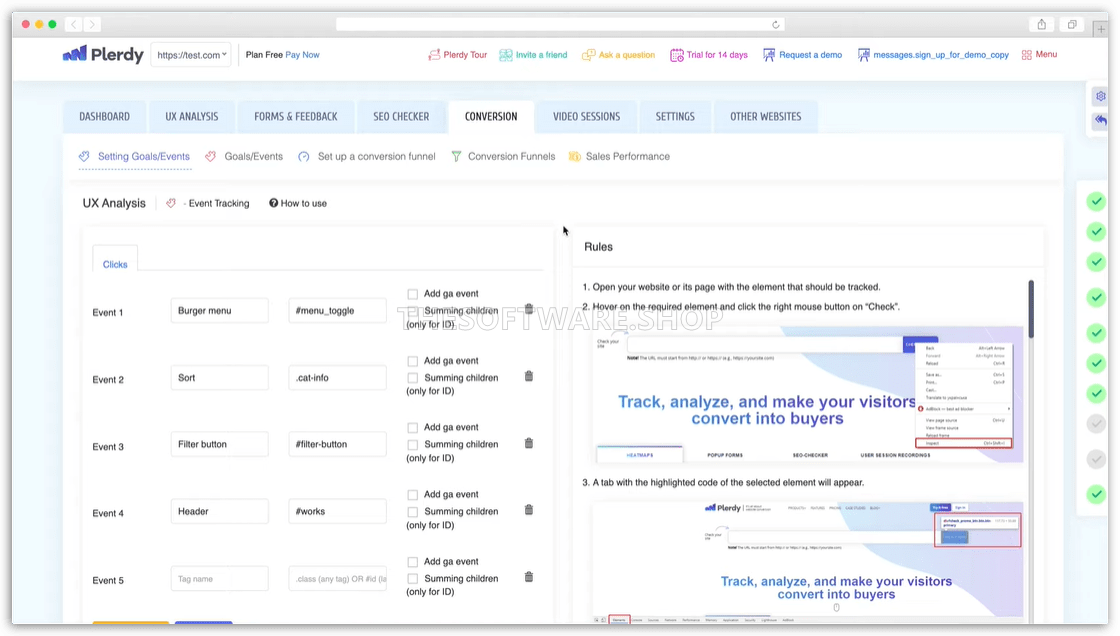Click the Rules panel scrollbar
Viewport: 1120px width, 636px height.
click(1031, 310)
